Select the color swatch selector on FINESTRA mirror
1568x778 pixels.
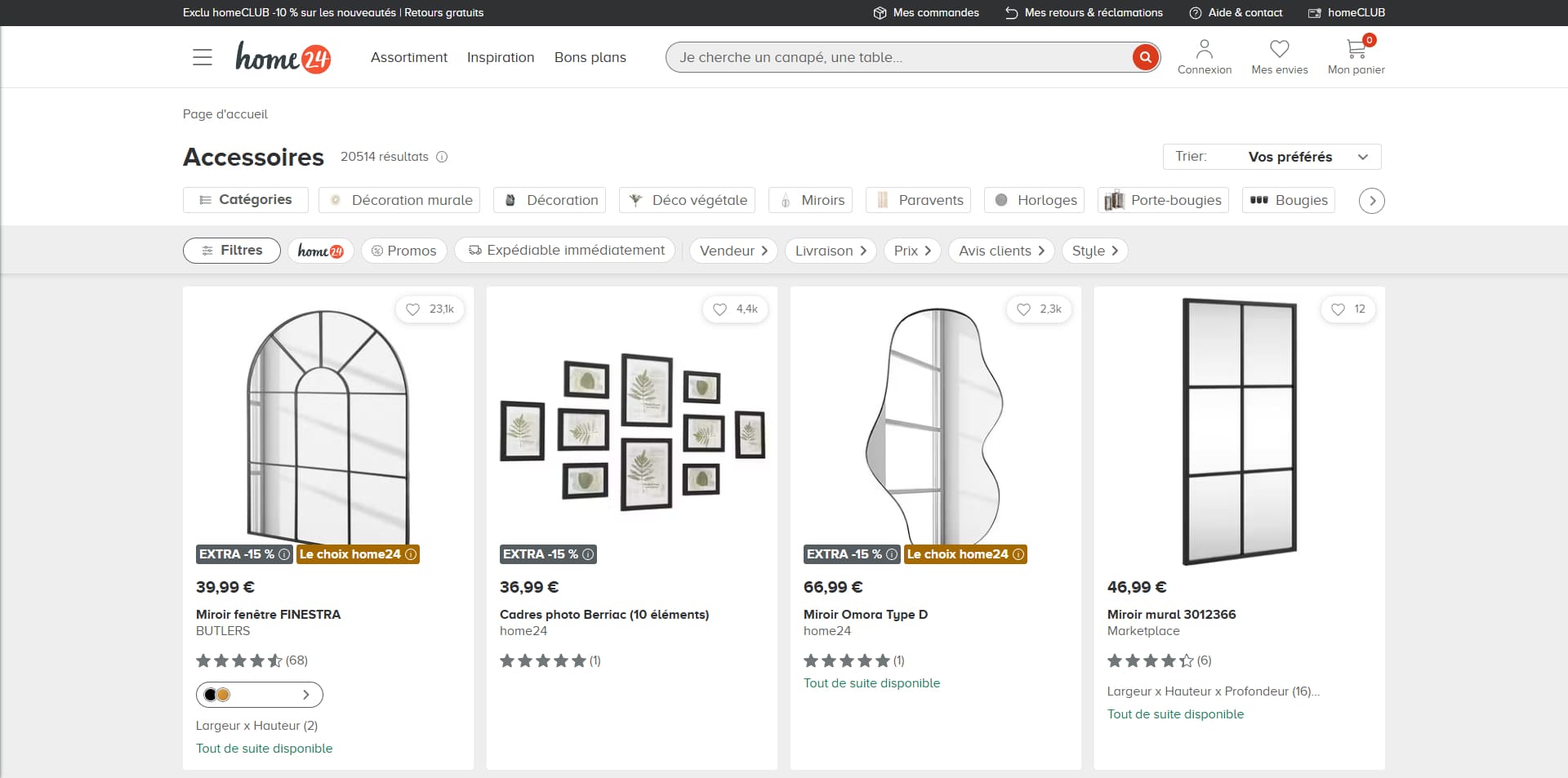coord(260,695)
